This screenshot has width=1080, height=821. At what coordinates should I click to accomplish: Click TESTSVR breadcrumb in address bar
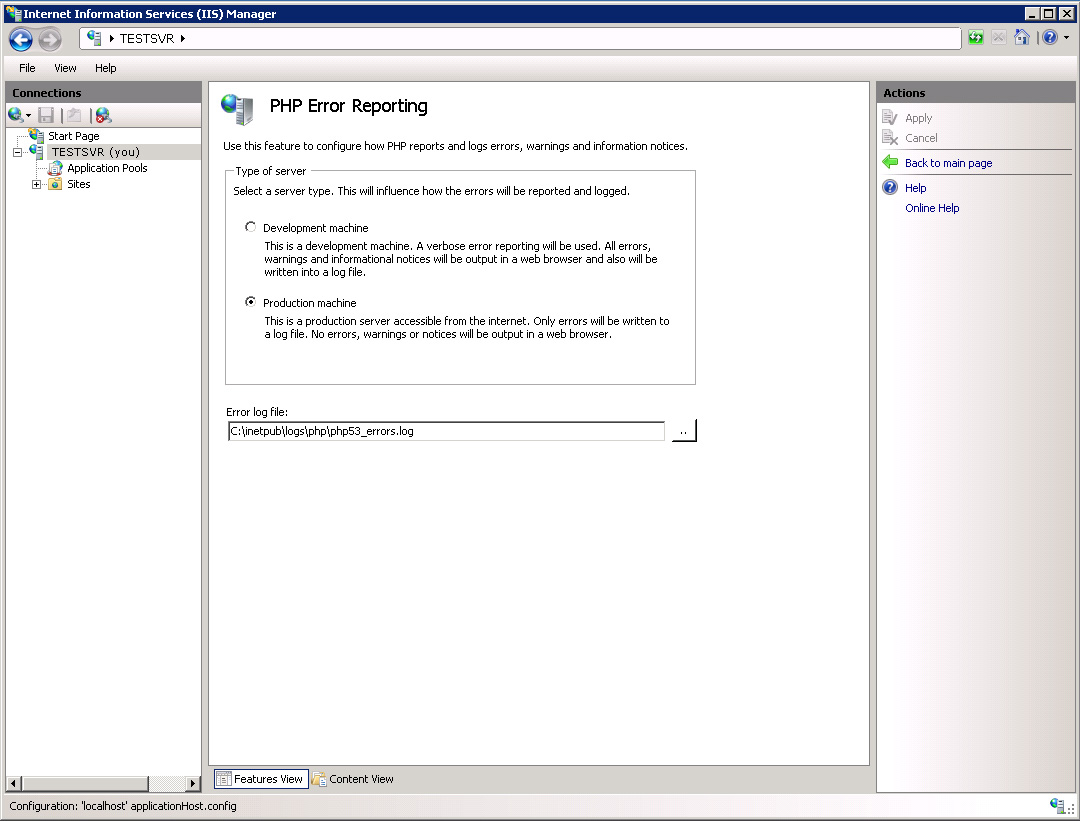pyautogui.click(x=147, y=39)
